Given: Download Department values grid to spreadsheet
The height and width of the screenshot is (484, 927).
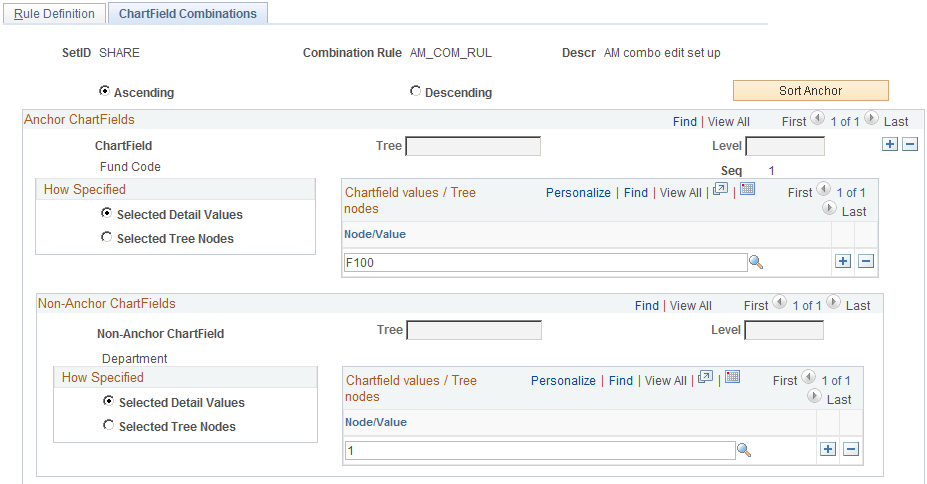Looking at the screenshot, I should pos(732,377).
